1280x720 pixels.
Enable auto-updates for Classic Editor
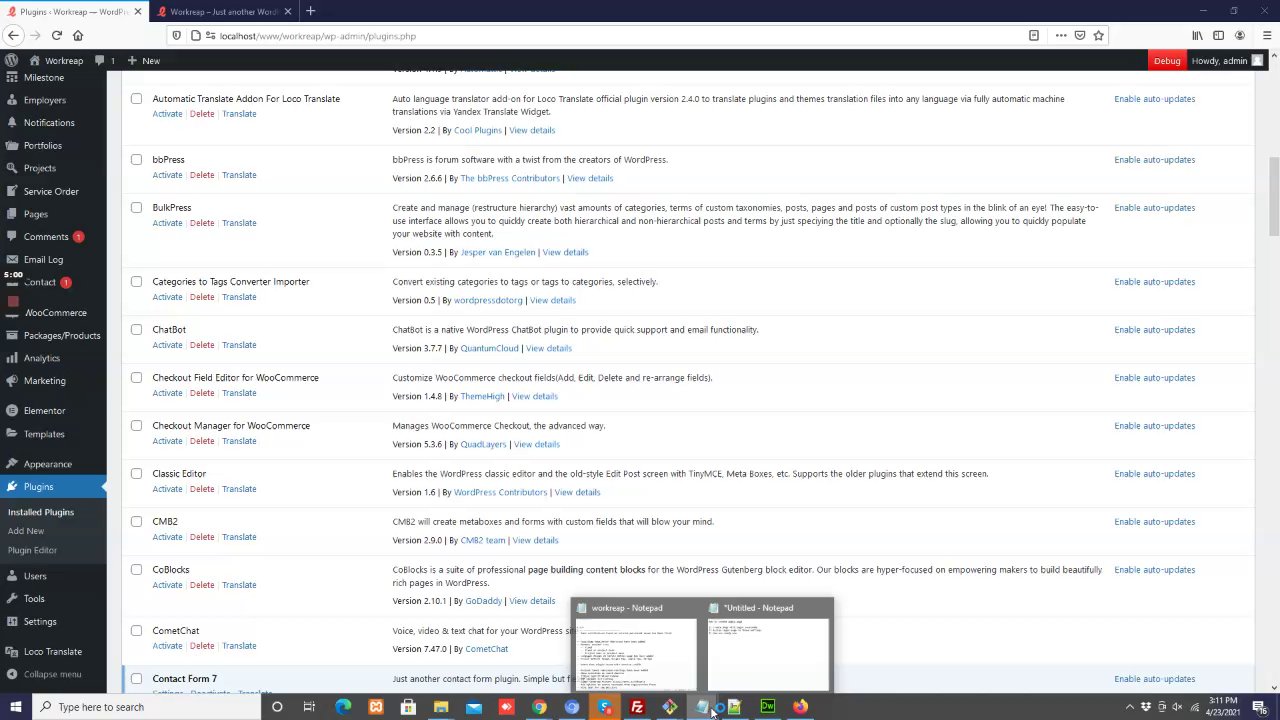pyautogui.click(x=1154, y=474)
